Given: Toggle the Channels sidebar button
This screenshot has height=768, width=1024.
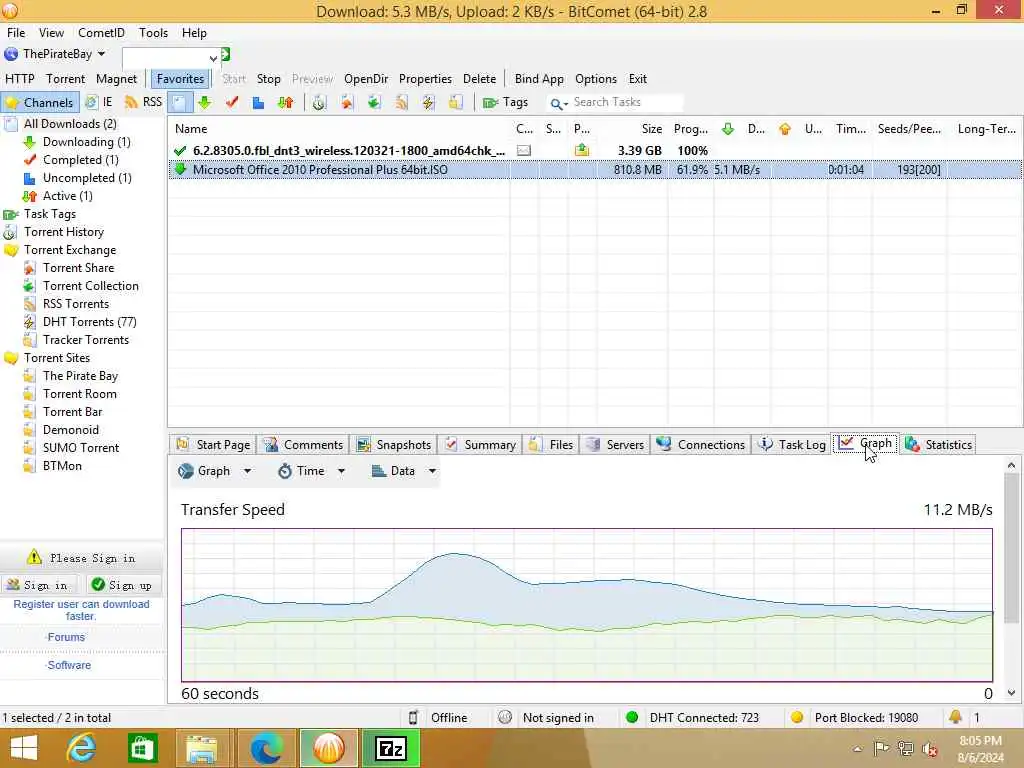Looking at the screenshot, I should [40, 103].
